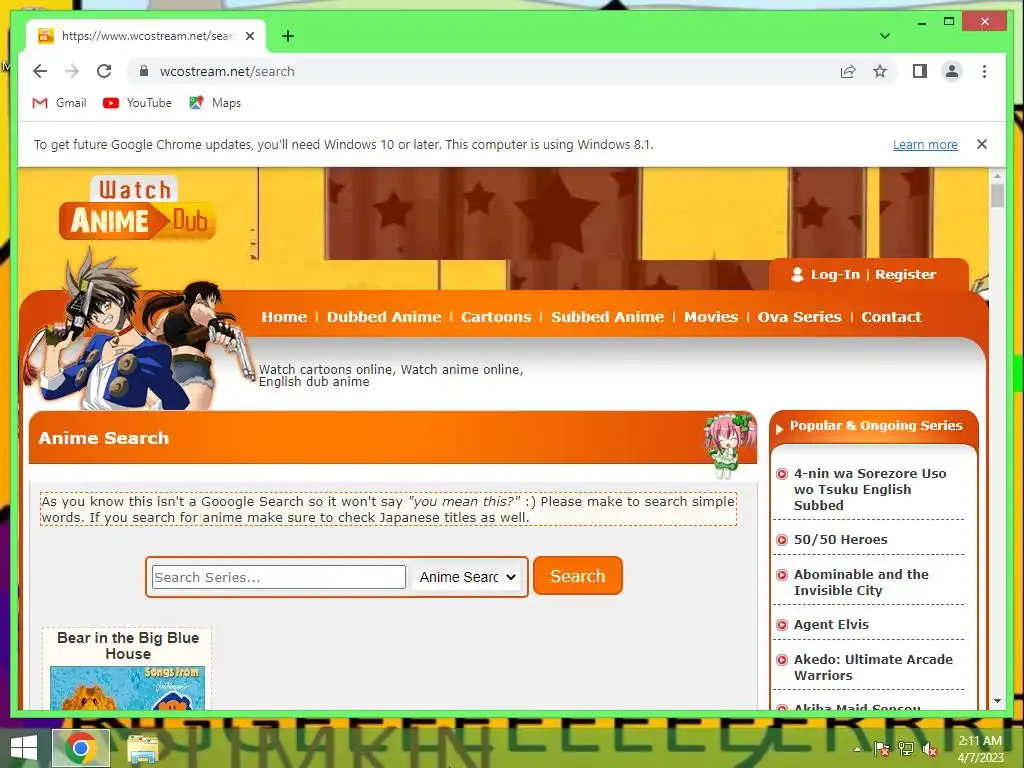
Task: Open the Dubbed Anime menu item
Action: tap(384, 317)
